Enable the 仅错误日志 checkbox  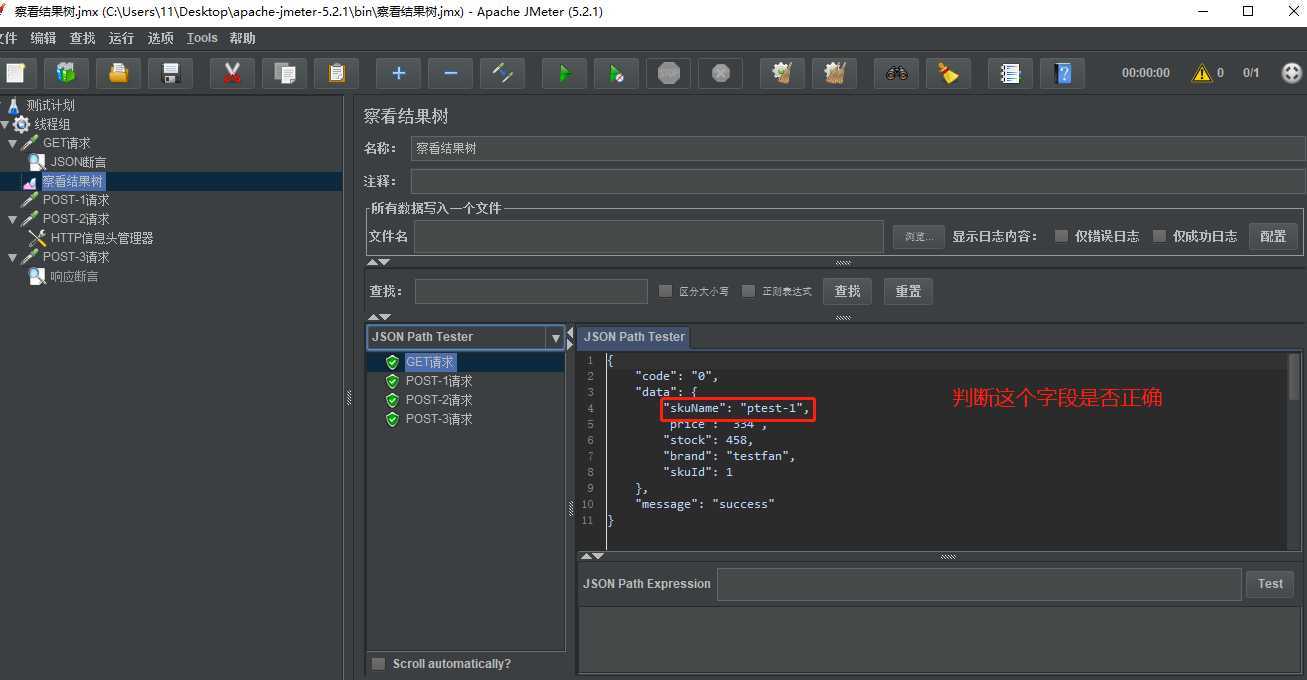coord(1061,236)
